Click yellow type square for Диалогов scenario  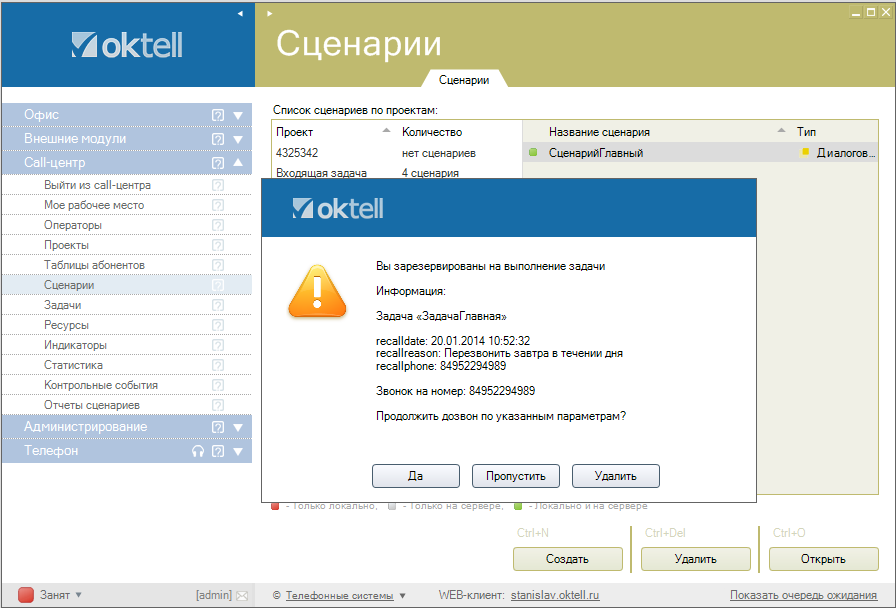(806, 152)
